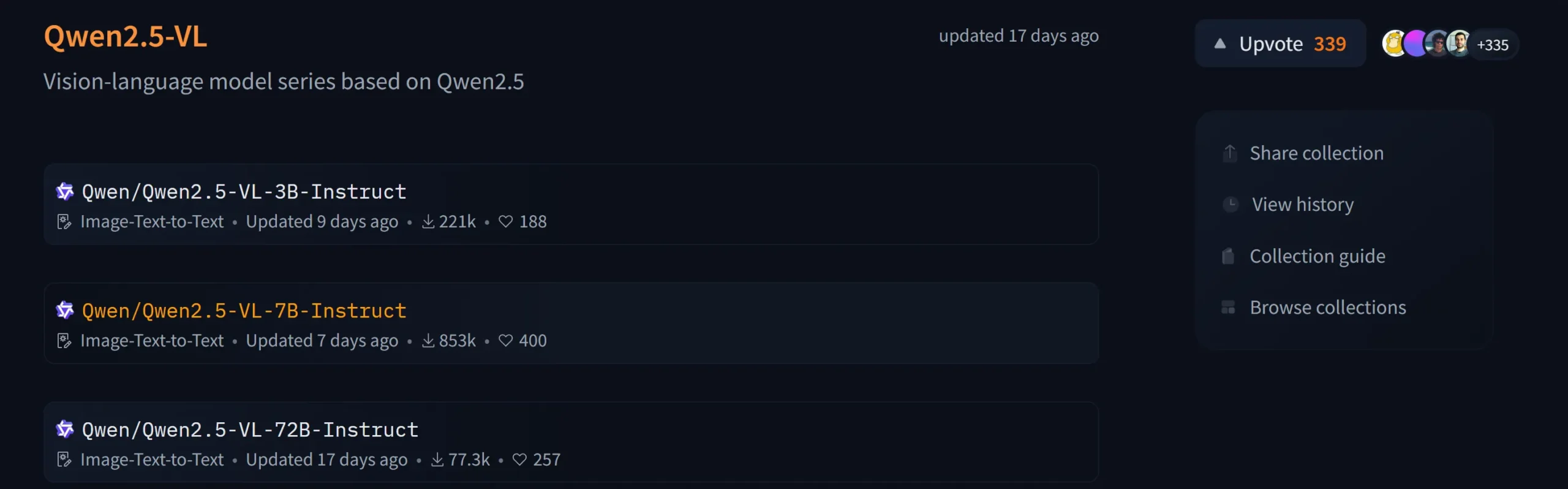Open Qwen/Qwen2.5-VL-72B-Instruct model page
The width and height of the screenshot is (1568, 489).
[250, 430]
